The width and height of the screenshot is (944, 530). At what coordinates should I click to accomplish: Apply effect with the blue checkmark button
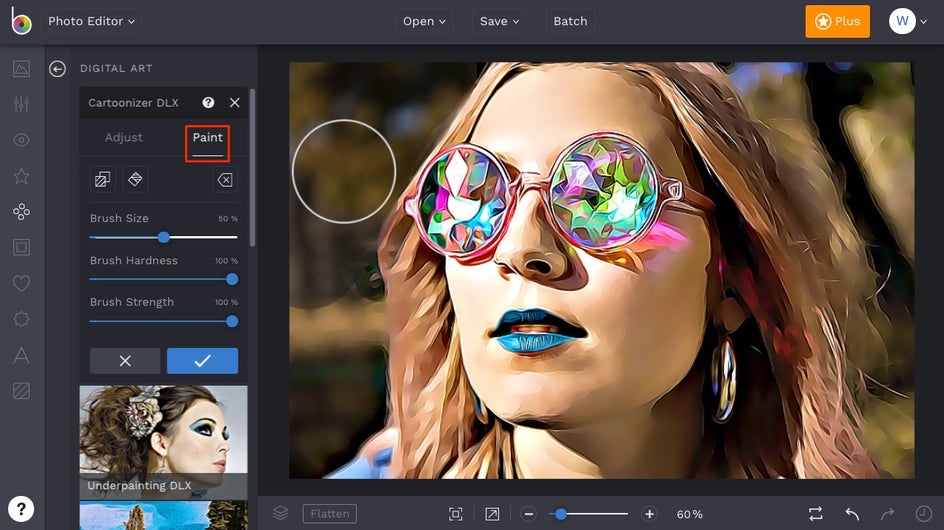coord(202,361)
